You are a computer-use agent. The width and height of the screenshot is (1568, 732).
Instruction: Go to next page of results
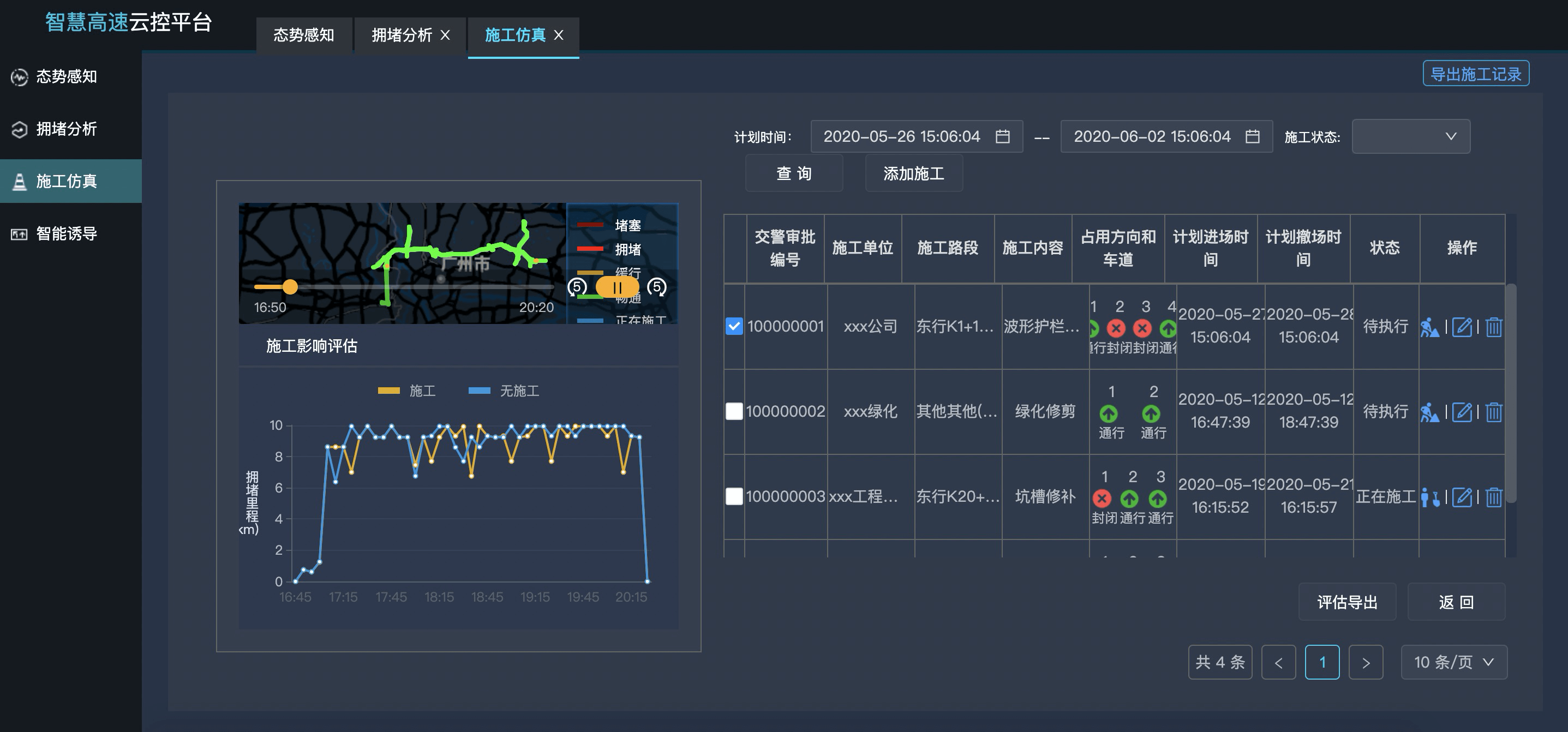(x=1366, y=662)
